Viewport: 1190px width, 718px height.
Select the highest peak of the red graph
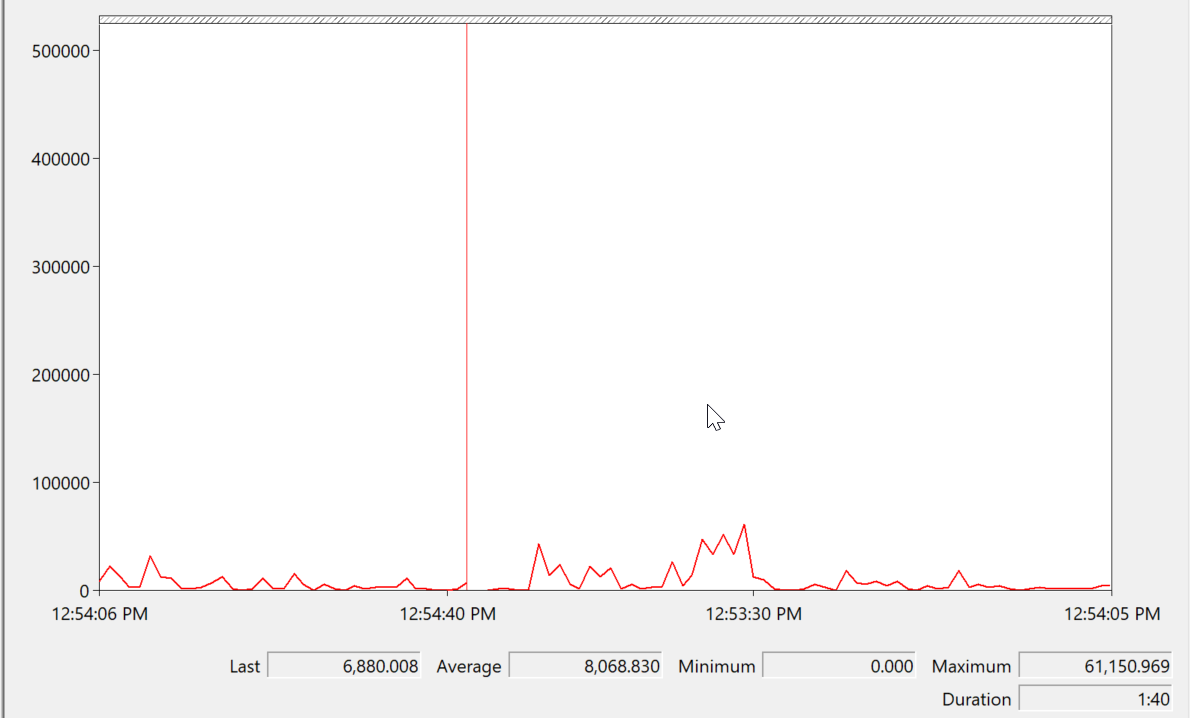pos(742,524)
